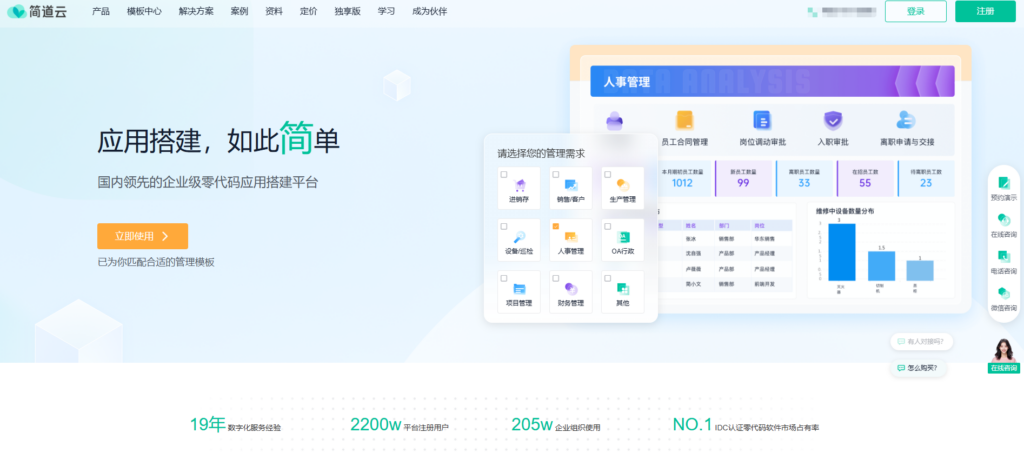Uncheck the 人事管理 checkbox
The width and height of the screenshot is (1024, 466).
click(x=556, y=226)
